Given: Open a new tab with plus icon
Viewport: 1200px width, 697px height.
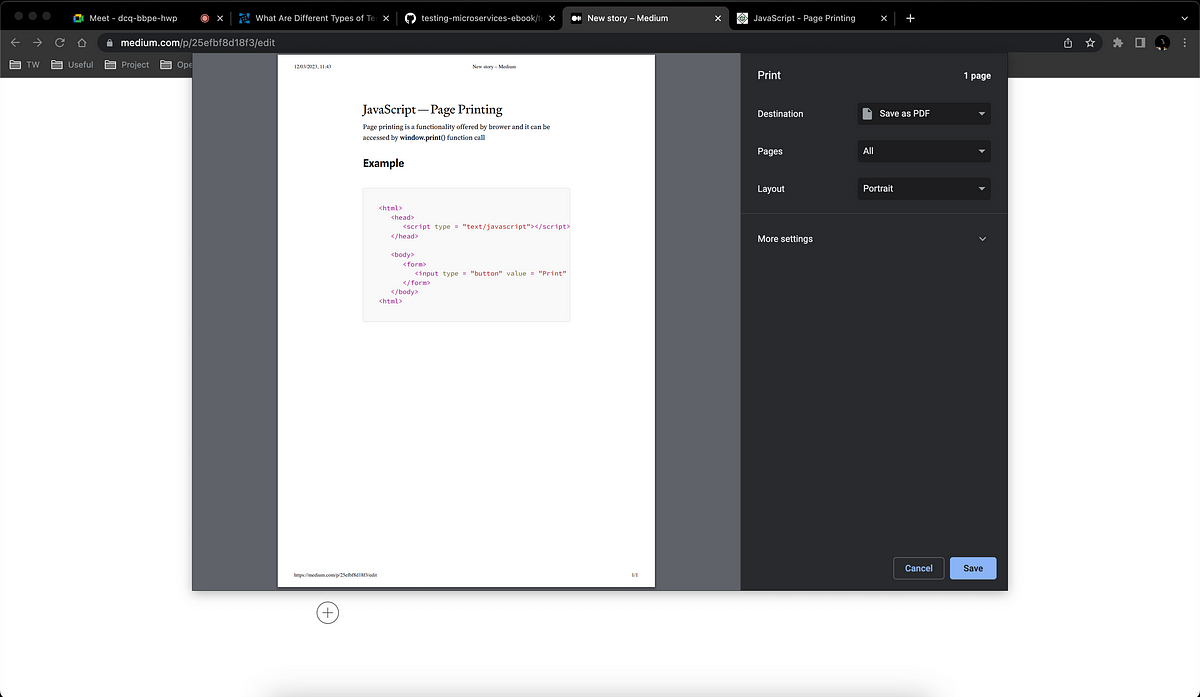Looking at the screenshot, I should click(910, 18).
